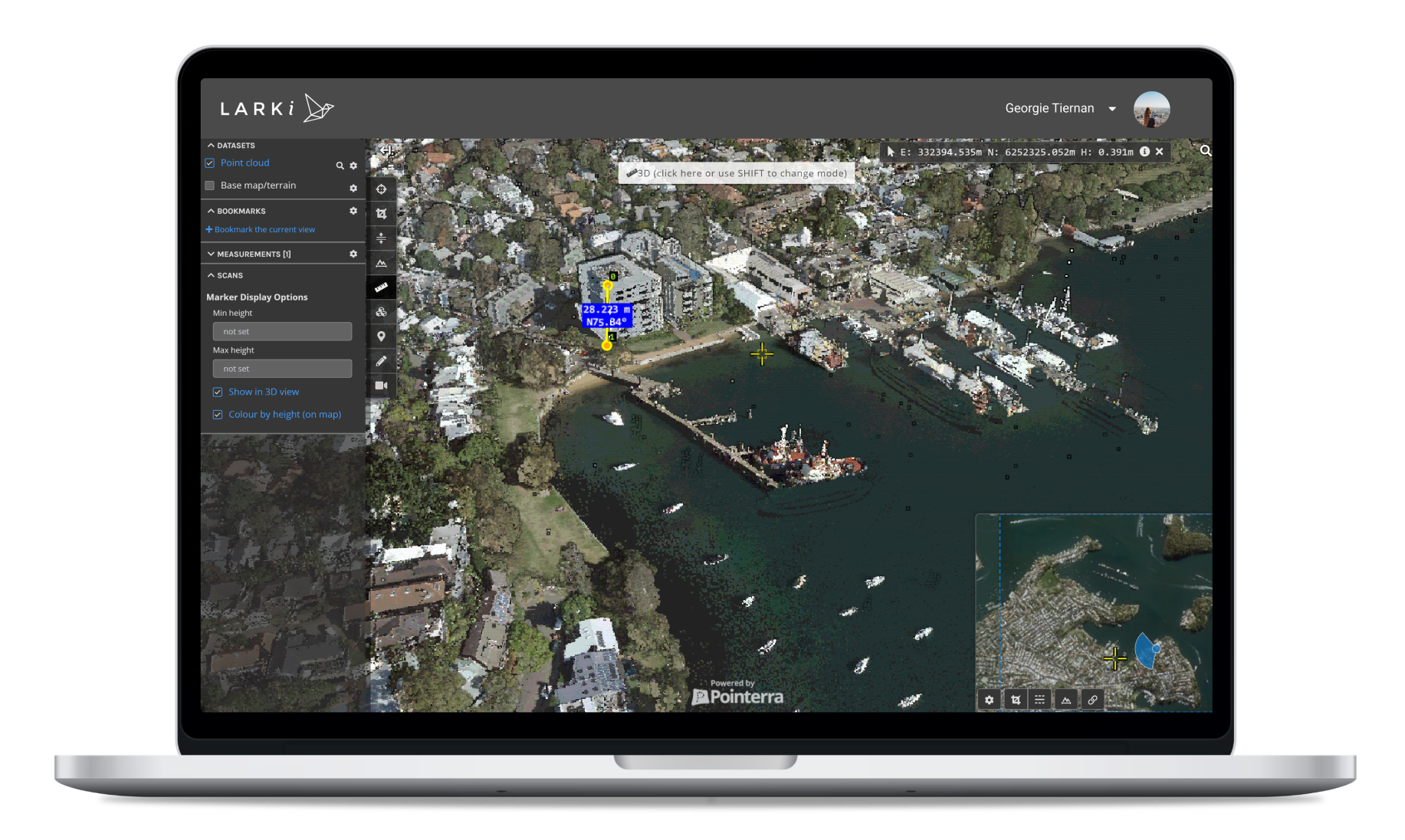Open the video camera tool
Screen dimensions: 1405x840
pos(381,386)
